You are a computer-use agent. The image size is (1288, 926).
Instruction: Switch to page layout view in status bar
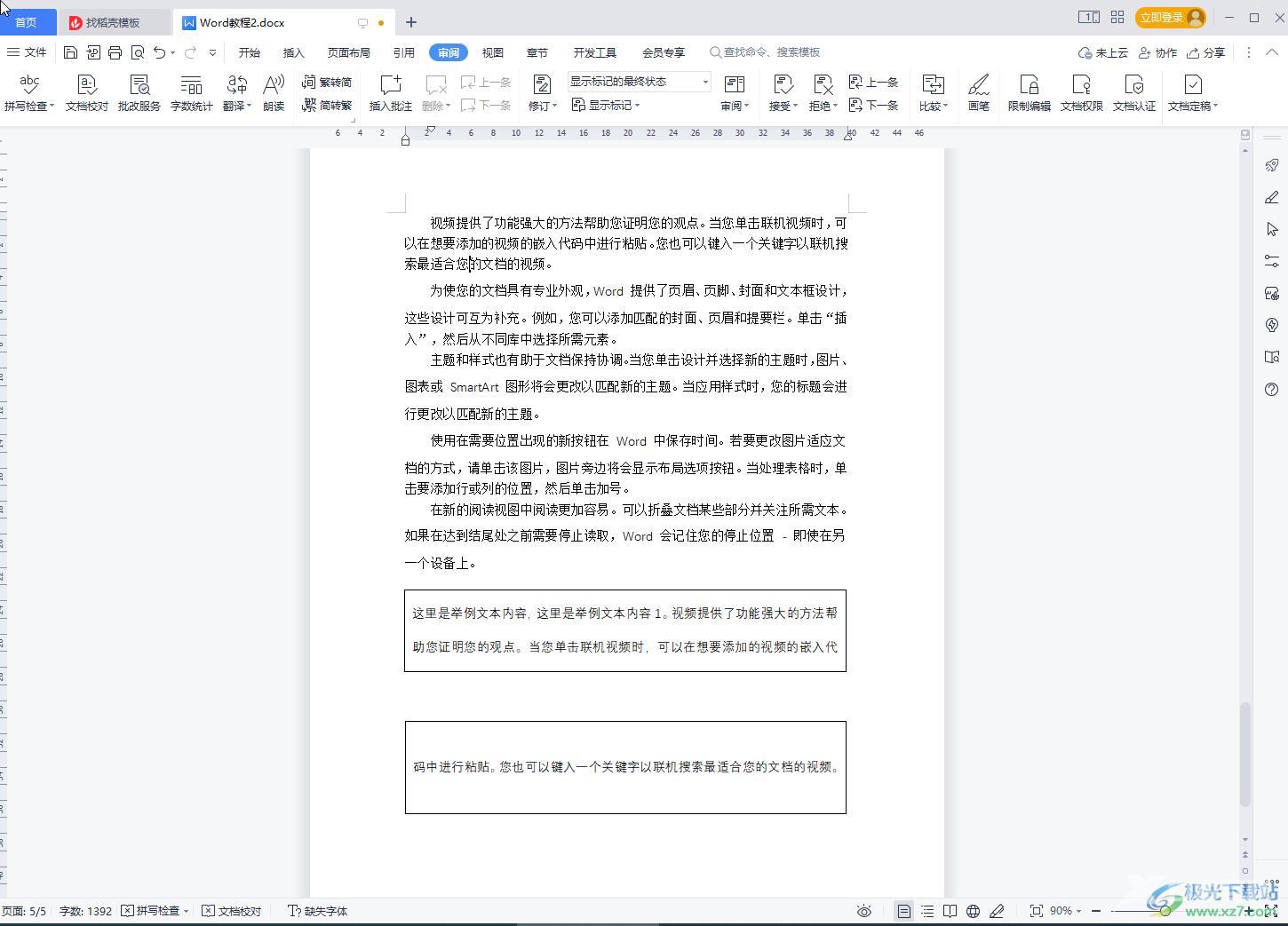(x=903, y=911)
